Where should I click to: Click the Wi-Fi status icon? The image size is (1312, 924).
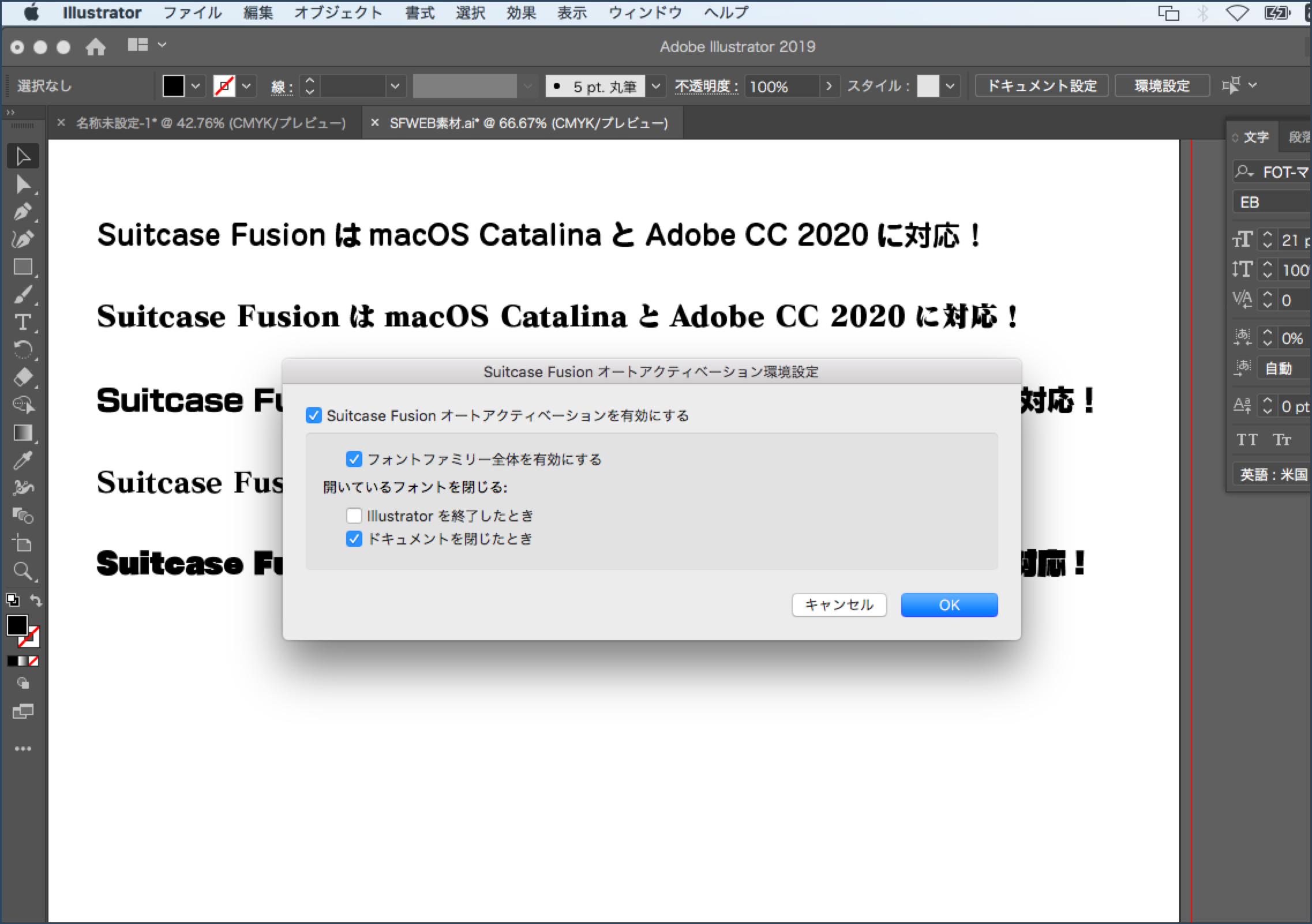click(x=1236, y=13)
